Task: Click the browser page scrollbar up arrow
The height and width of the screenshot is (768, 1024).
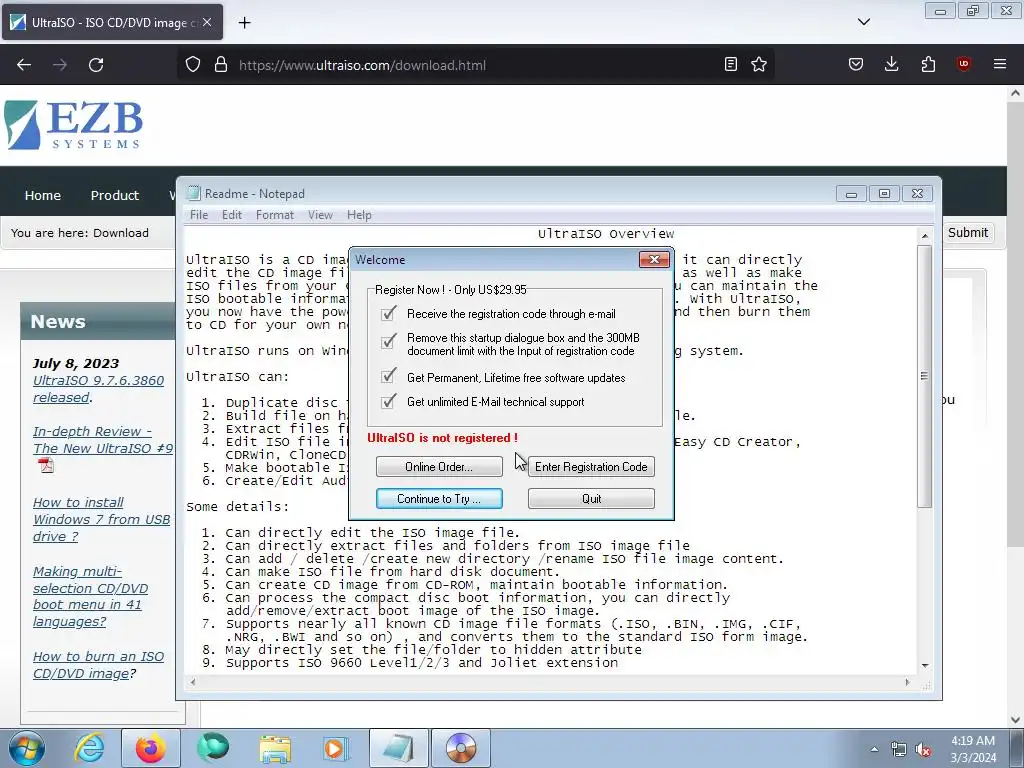Action: [1016, 93]
